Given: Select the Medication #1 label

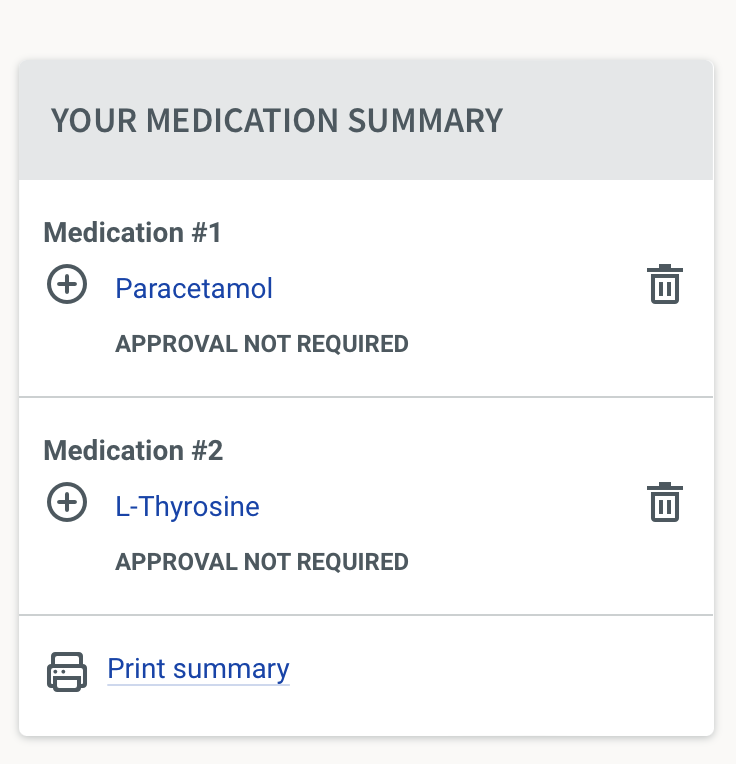Looking at the screenshot, I should [132, 233].
